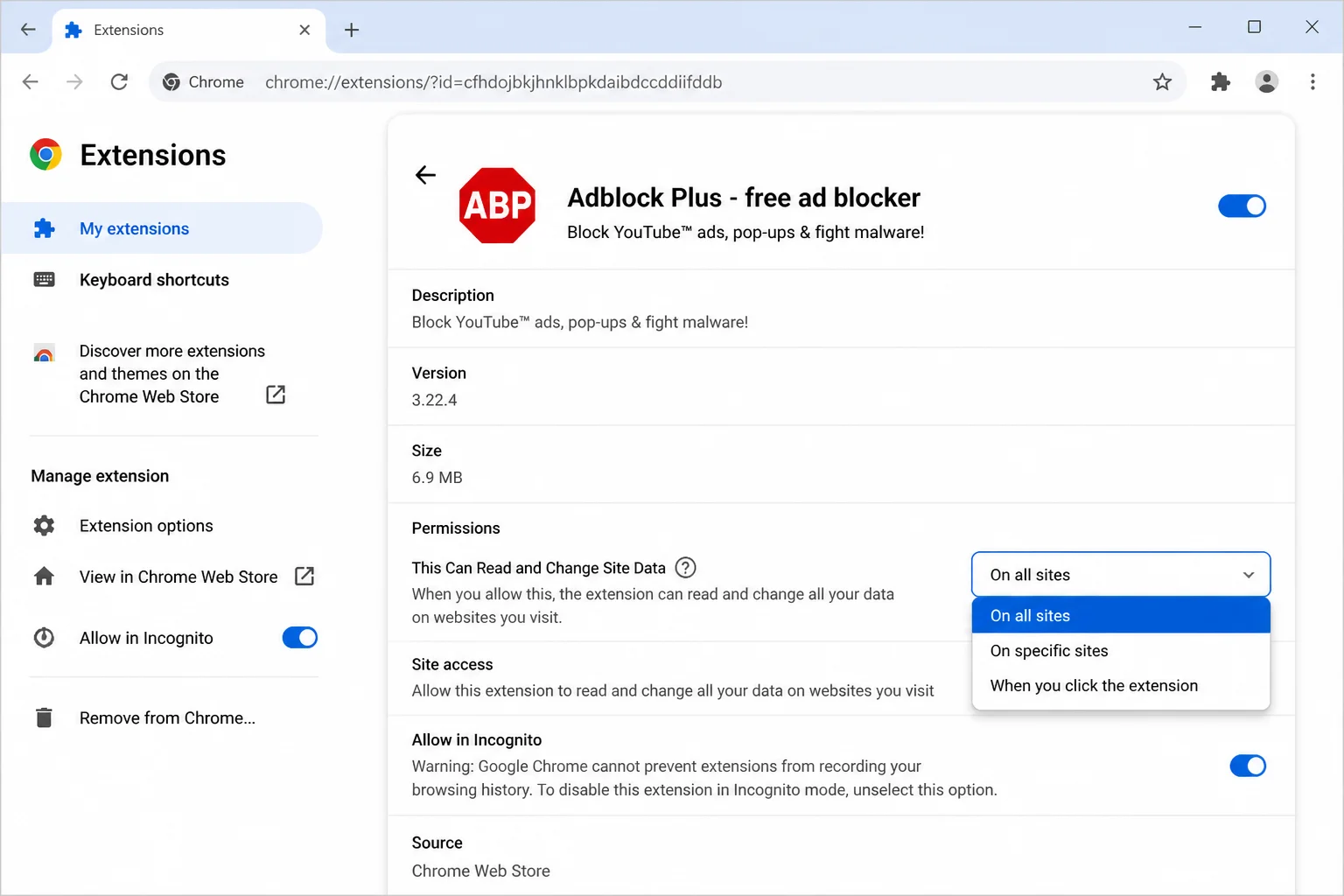1344x896 pixels.
Task: Click the gear icon for Extension options
Action: click(44, 526)
